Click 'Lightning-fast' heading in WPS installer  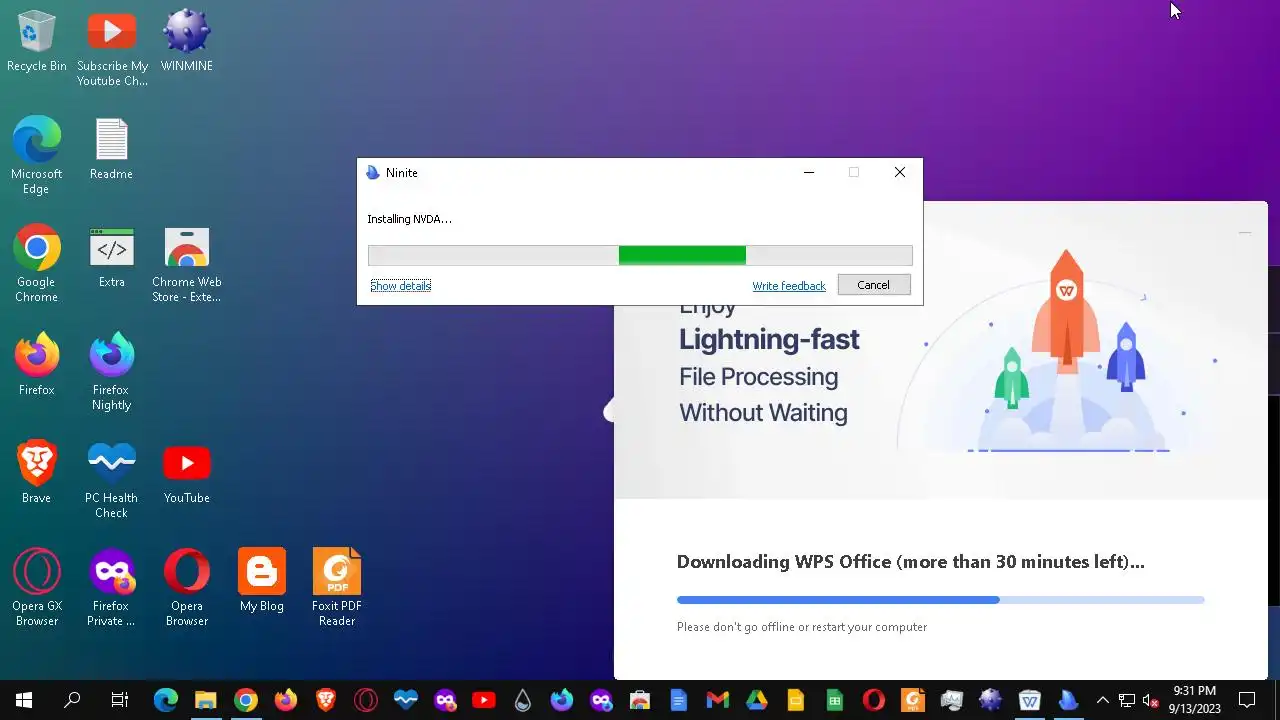[x=769, y=340]
